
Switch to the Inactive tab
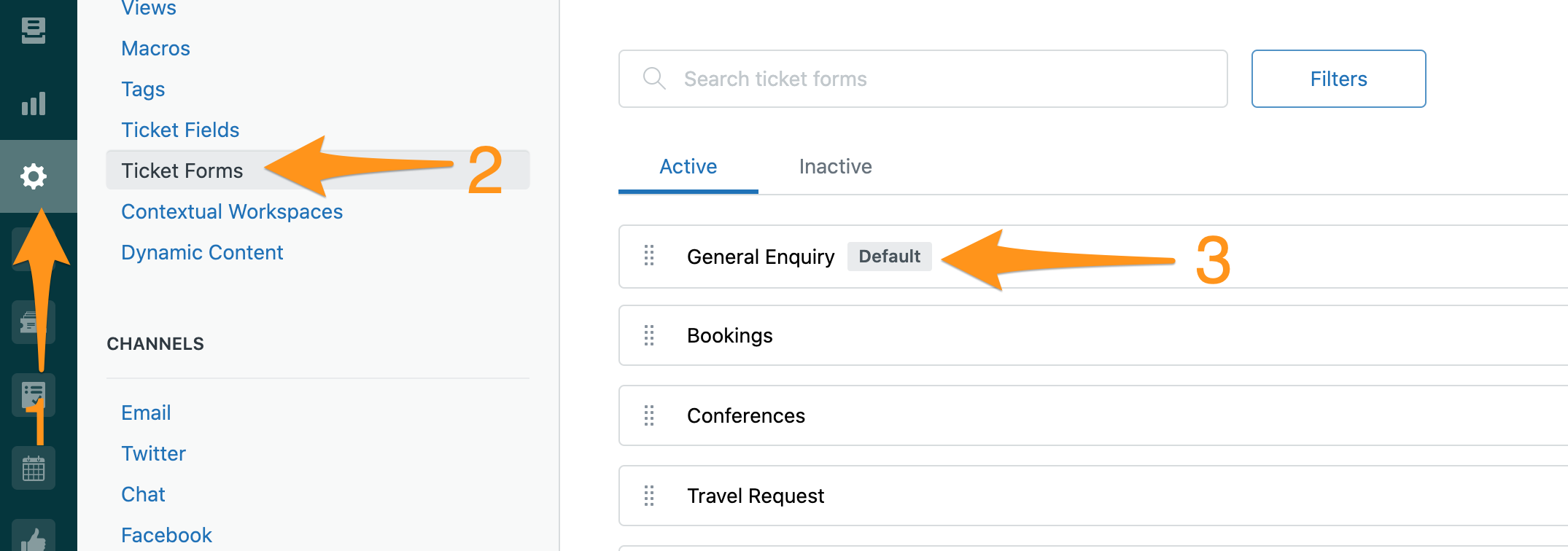point(835,167)
